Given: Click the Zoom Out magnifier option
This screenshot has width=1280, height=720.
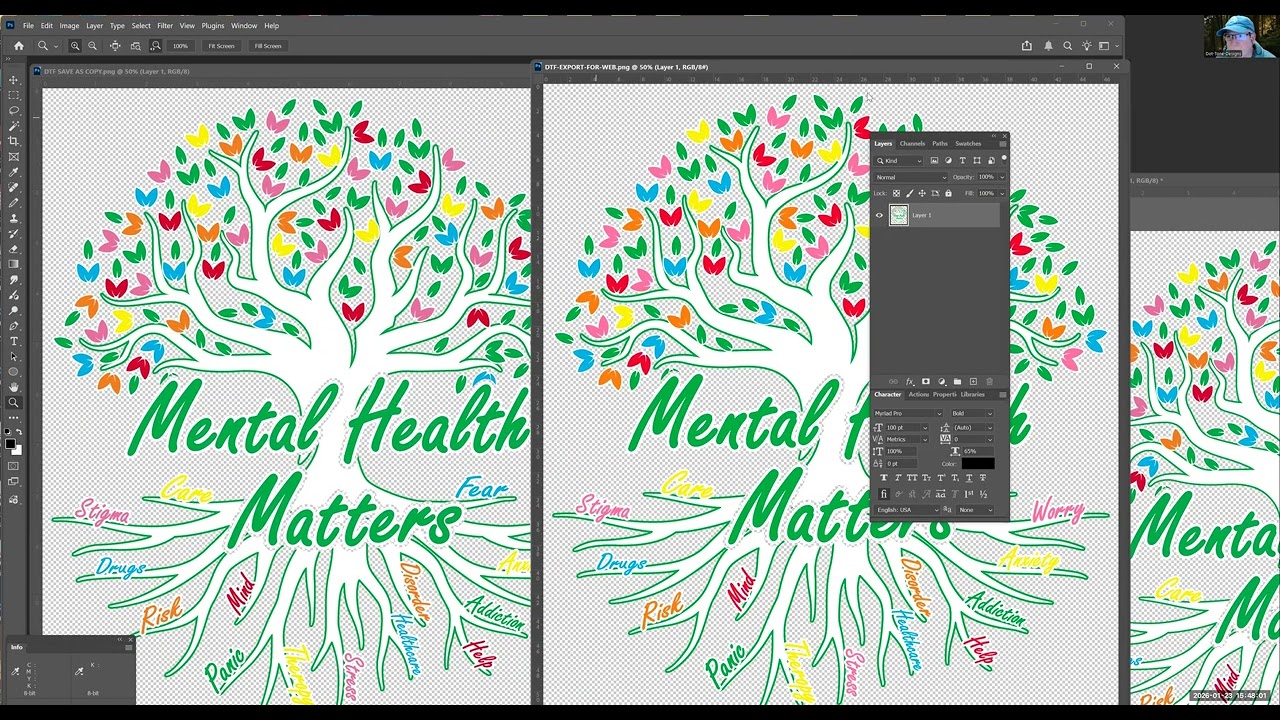Looking at the screenshot, I should tap(93, 46).
